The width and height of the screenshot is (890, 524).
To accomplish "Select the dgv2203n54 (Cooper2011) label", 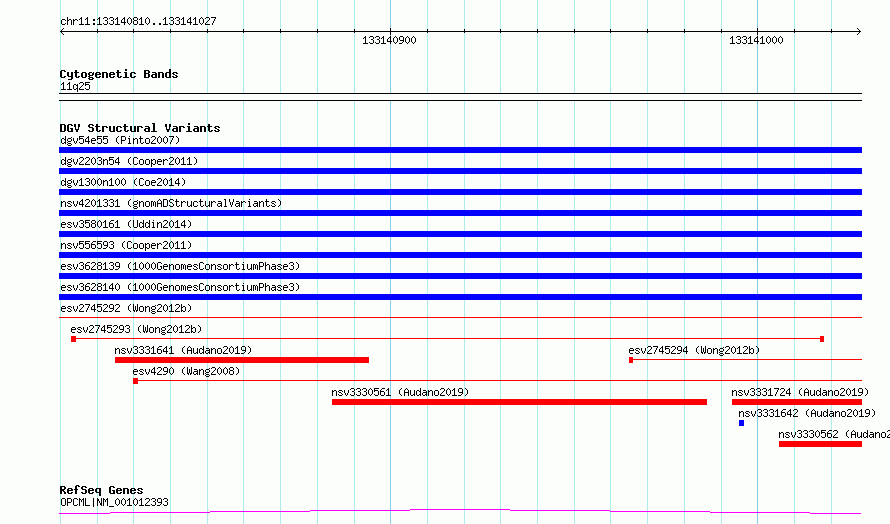I will (x=129, y=161).
